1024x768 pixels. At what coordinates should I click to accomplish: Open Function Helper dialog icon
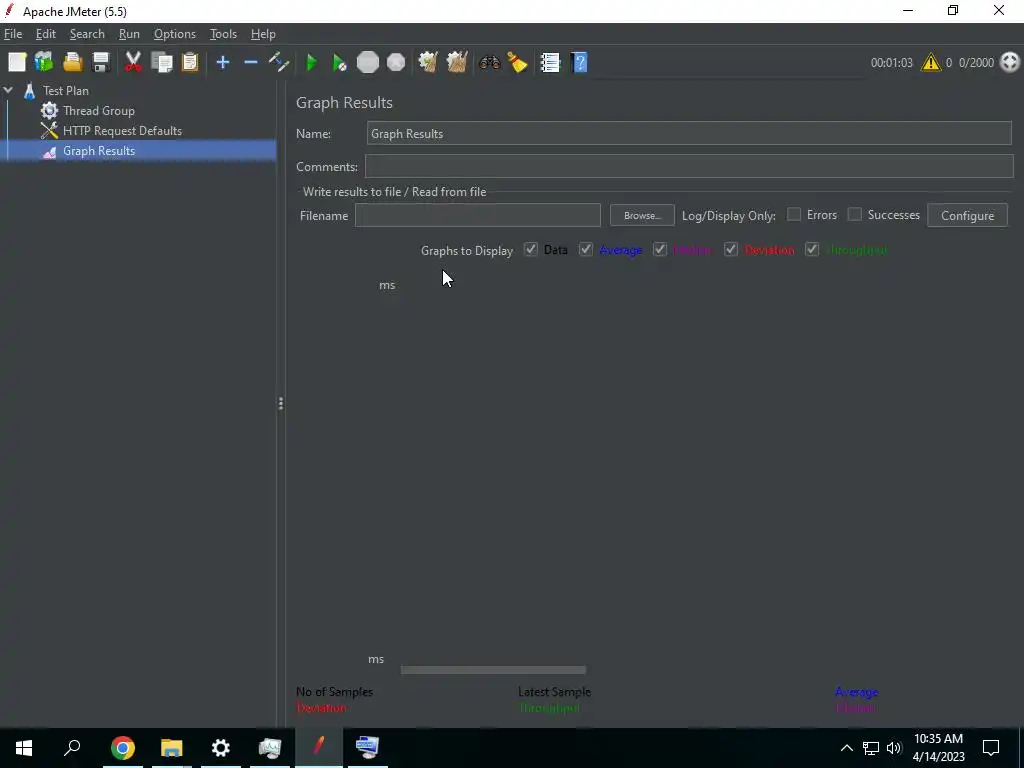[x=550, y=63]
